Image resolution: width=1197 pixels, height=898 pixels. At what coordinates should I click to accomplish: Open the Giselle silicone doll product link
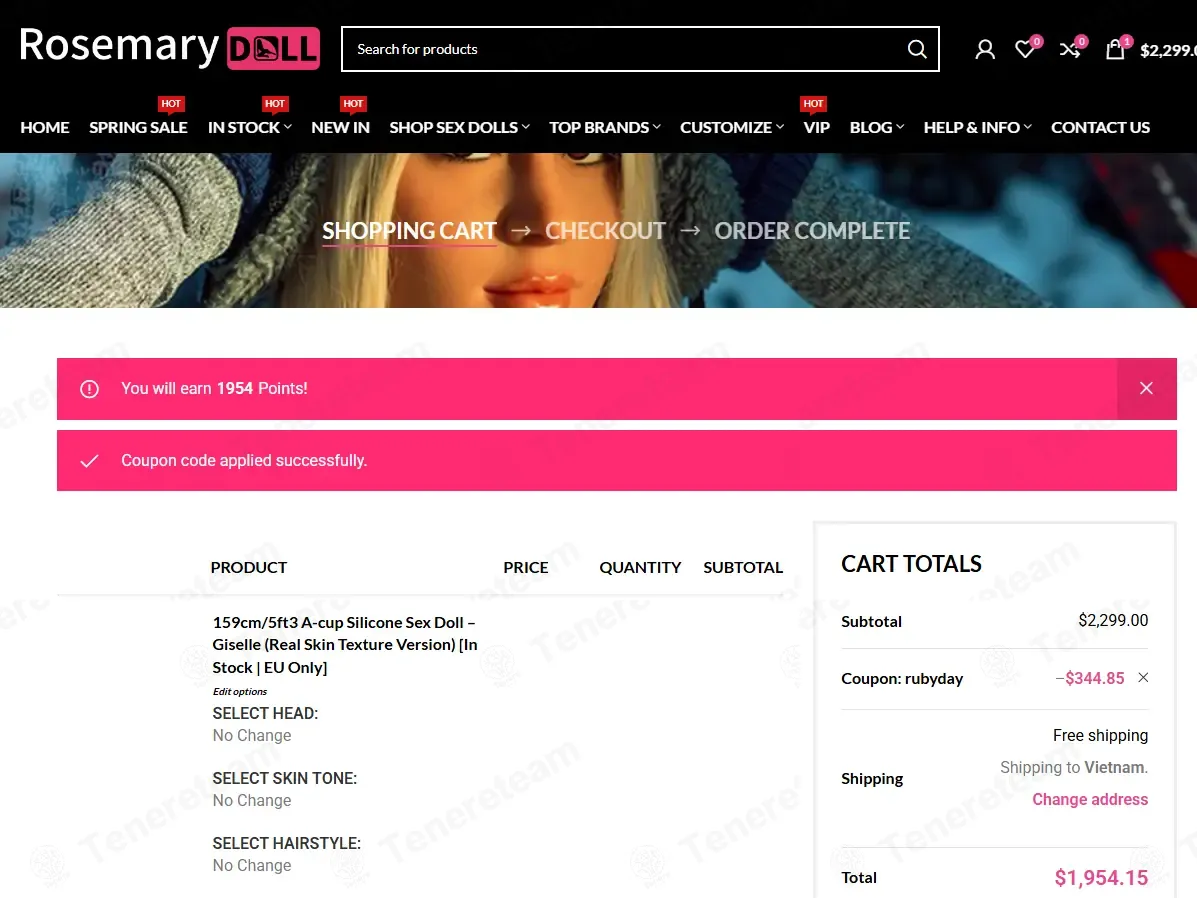pos(345,644)
